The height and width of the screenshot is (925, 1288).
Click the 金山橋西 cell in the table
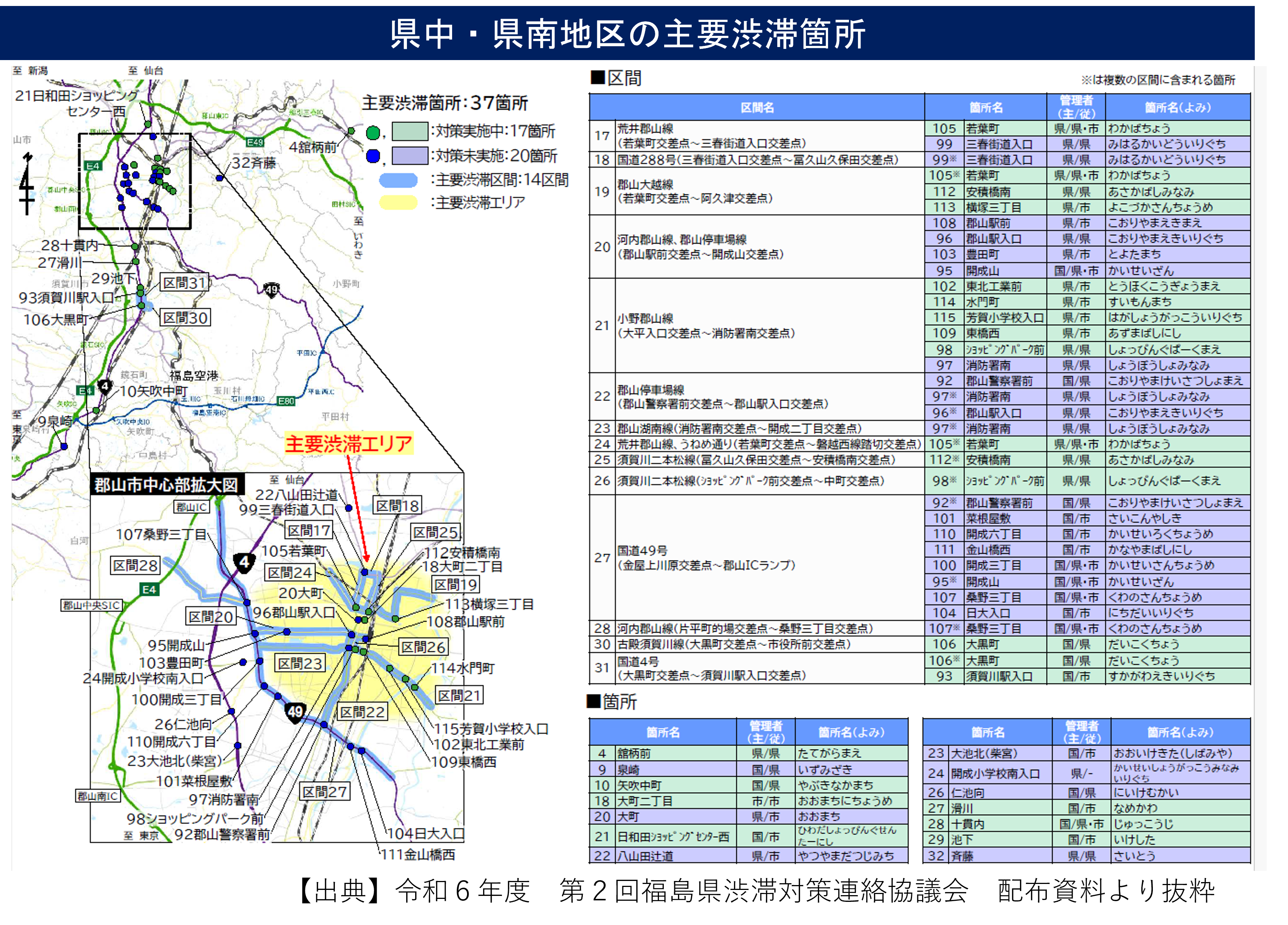[x=1005, y=550]
